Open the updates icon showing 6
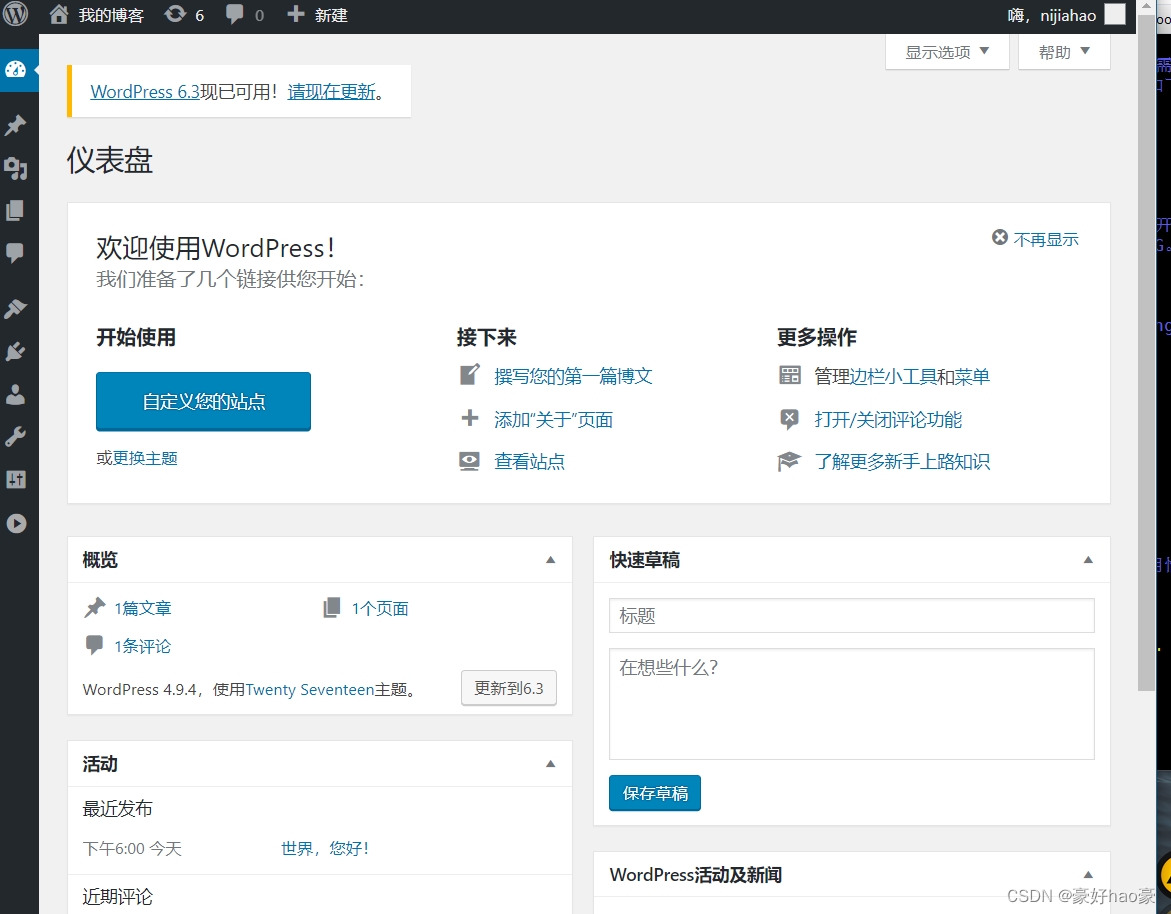This screenshot has height=914, width=1171. click(175, 14)
